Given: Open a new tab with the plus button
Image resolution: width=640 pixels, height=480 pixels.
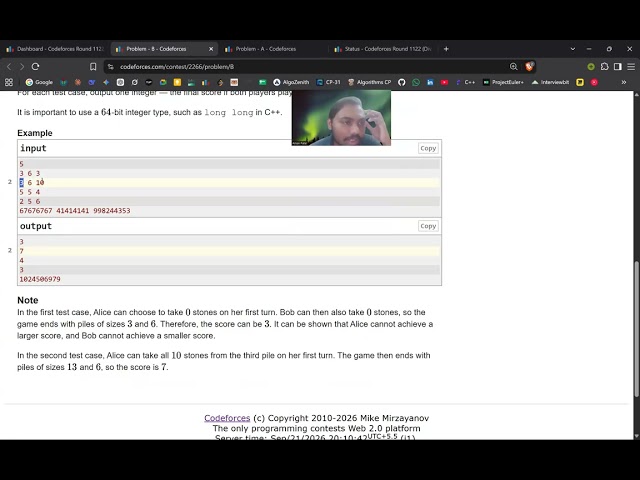Looking at the screenshot, I should pyautogui.click(x=446, y=49).
